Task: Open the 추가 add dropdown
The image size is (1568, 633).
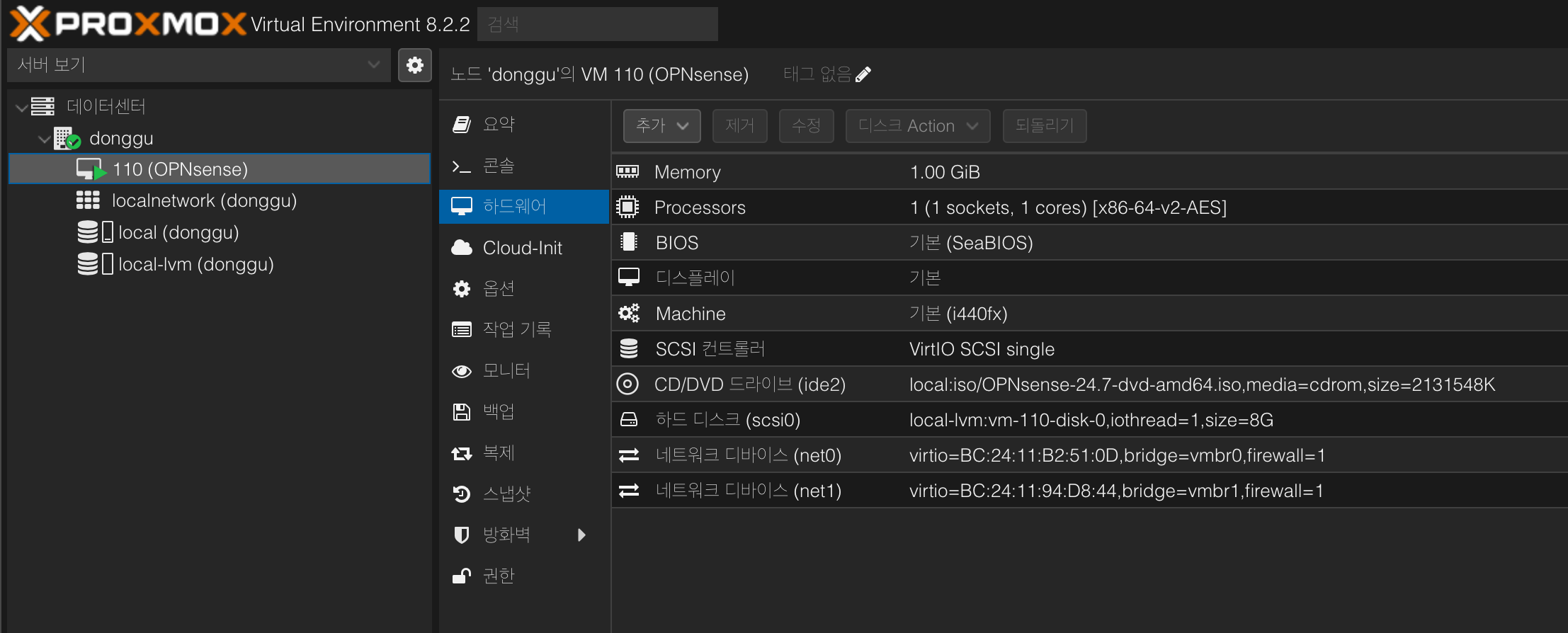Action: point(662,126)
